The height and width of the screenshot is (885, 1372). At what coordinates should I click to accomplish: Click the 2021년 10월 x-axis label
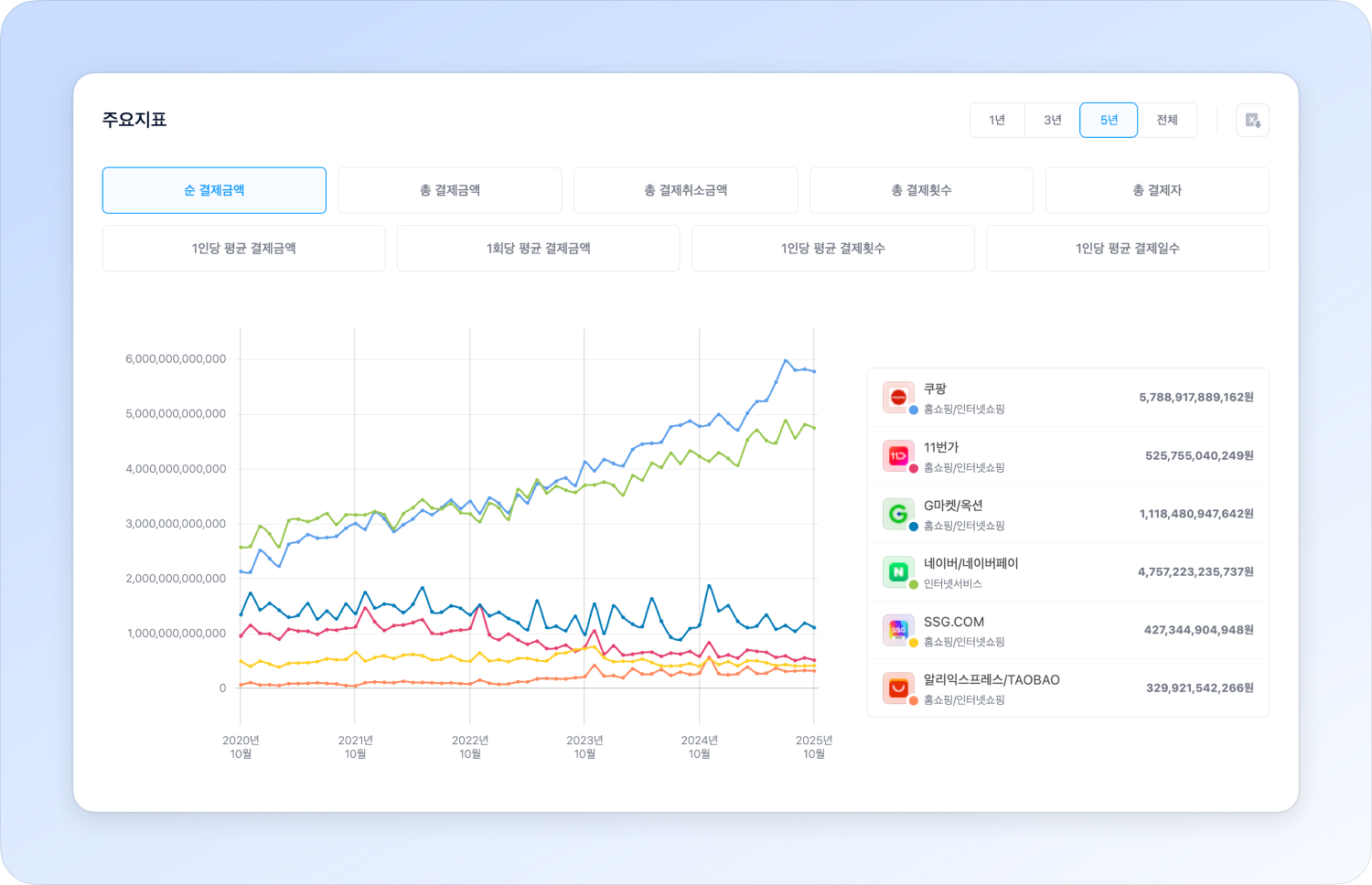click(x=355, y=747)
